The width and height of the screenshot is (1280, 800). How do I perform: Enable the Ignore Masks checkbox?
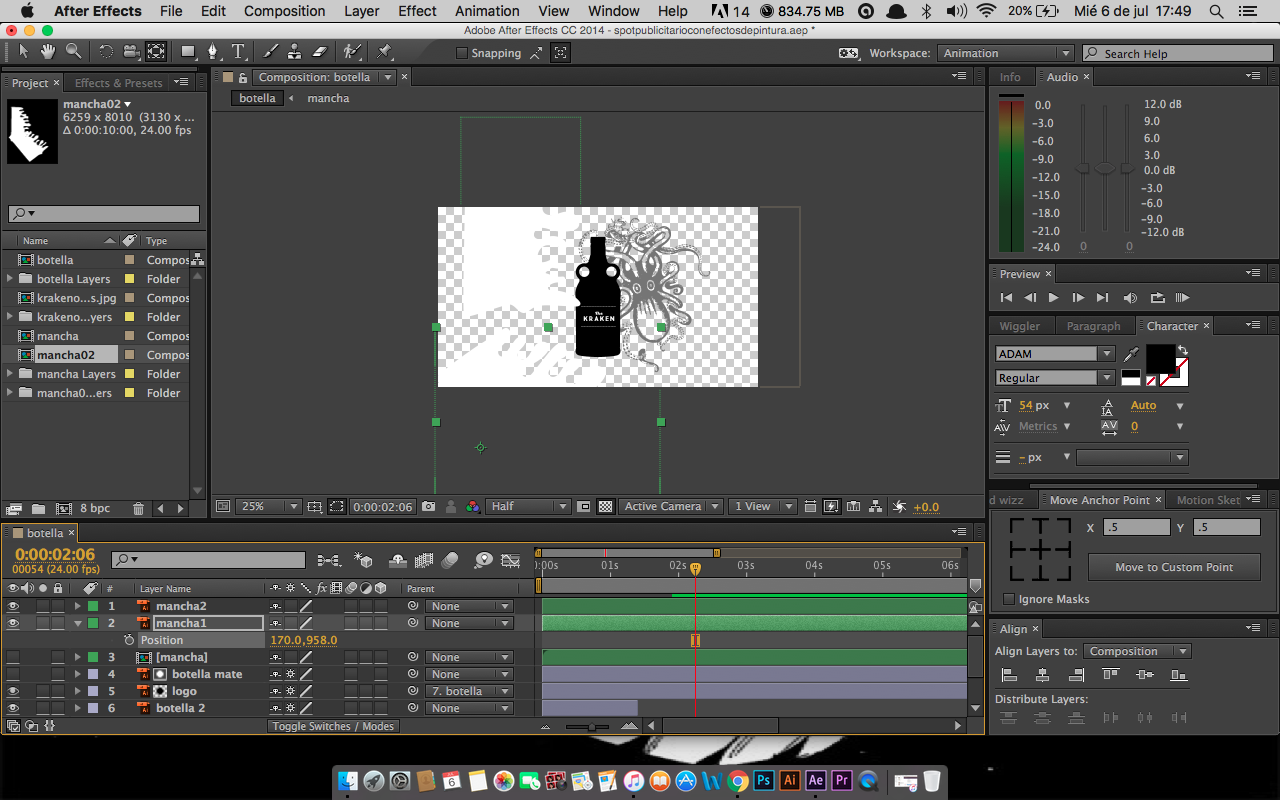pyautogui.click(x=1008, y=599)
